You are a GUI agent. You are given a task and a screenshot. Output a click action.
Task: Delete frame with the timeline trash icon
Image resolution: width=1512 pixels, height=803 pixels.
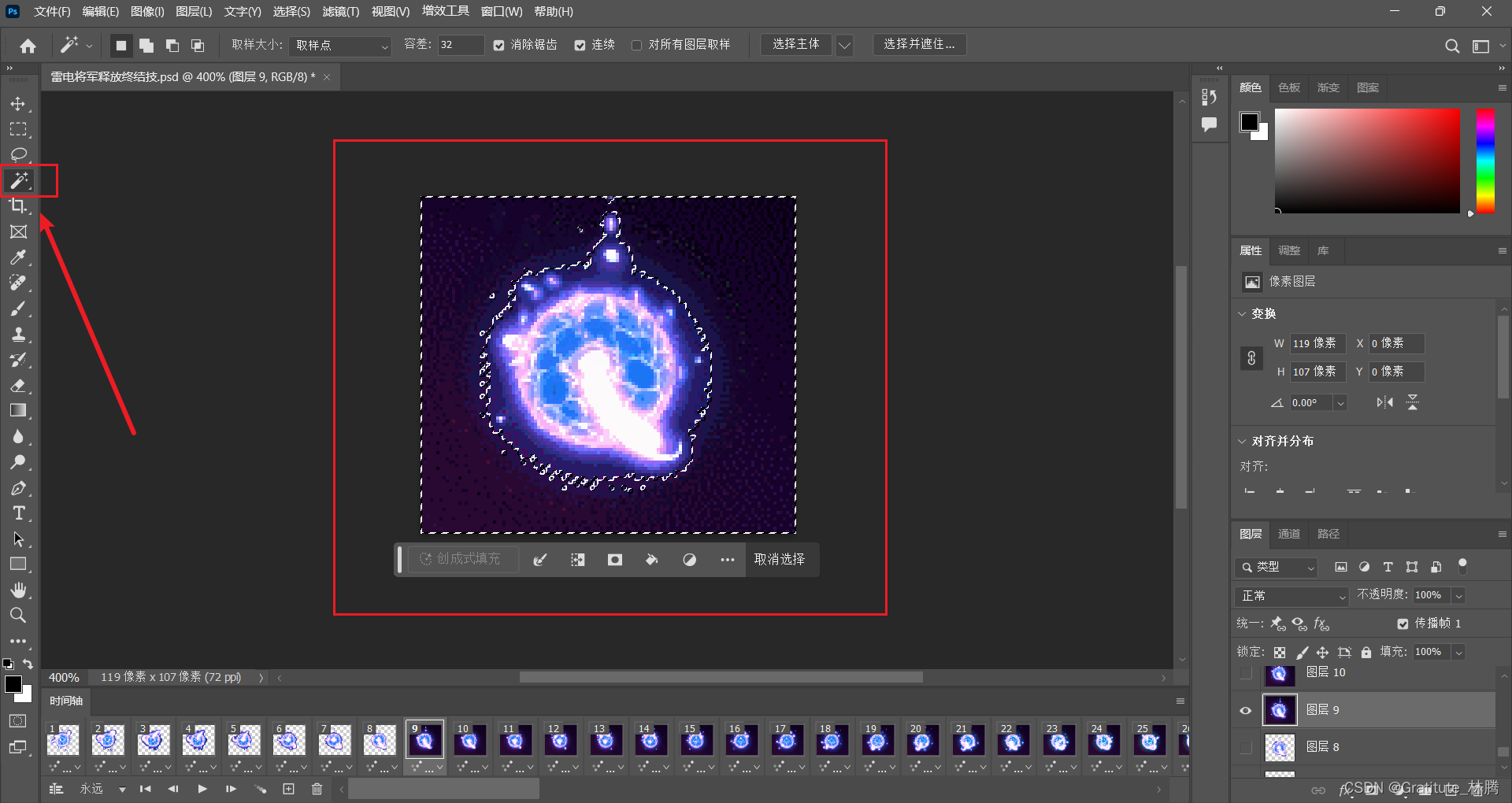point(317,789)
